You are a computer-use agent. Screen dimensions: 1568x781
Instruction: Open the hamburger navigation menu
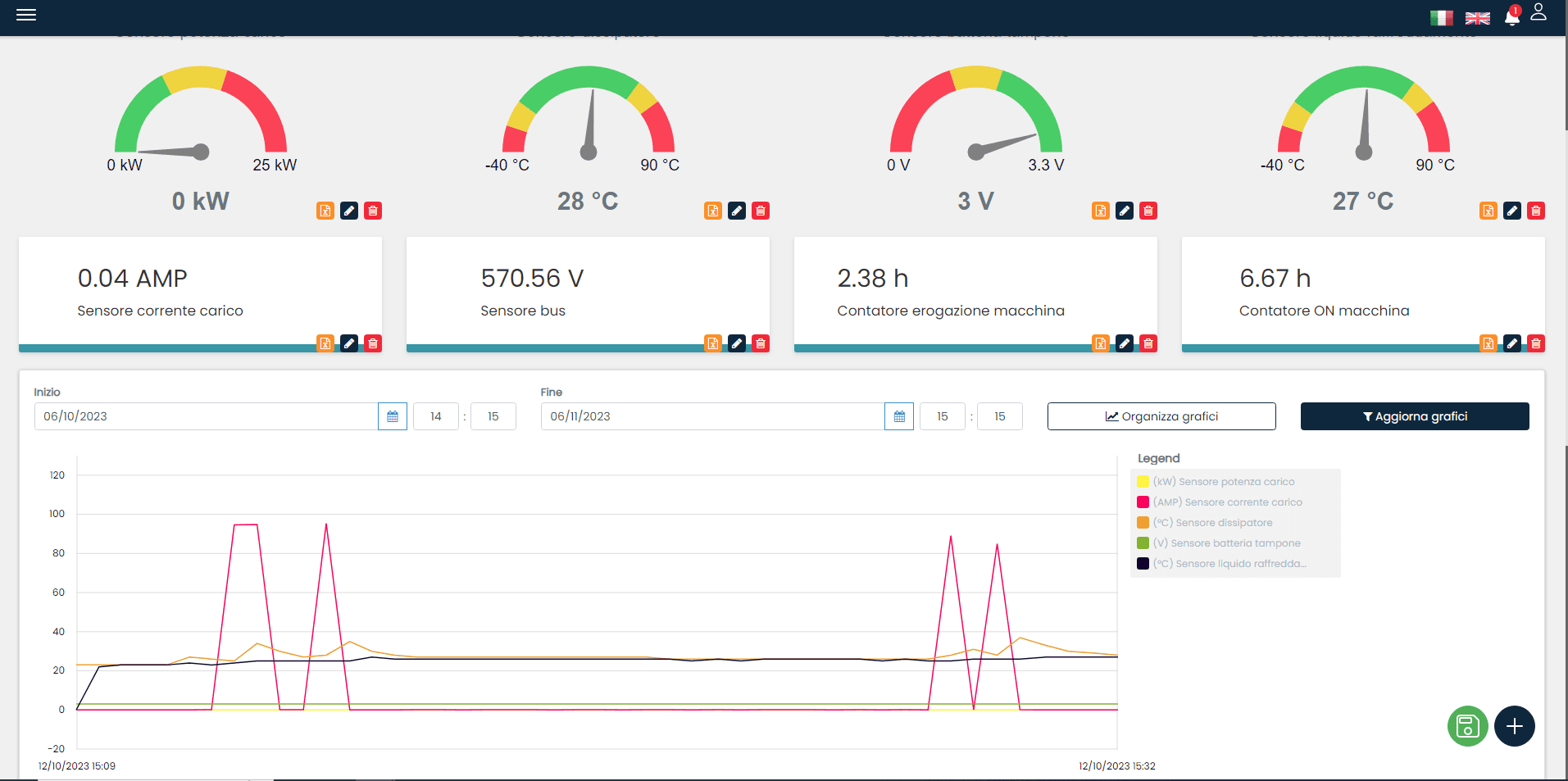coord(26,15)
